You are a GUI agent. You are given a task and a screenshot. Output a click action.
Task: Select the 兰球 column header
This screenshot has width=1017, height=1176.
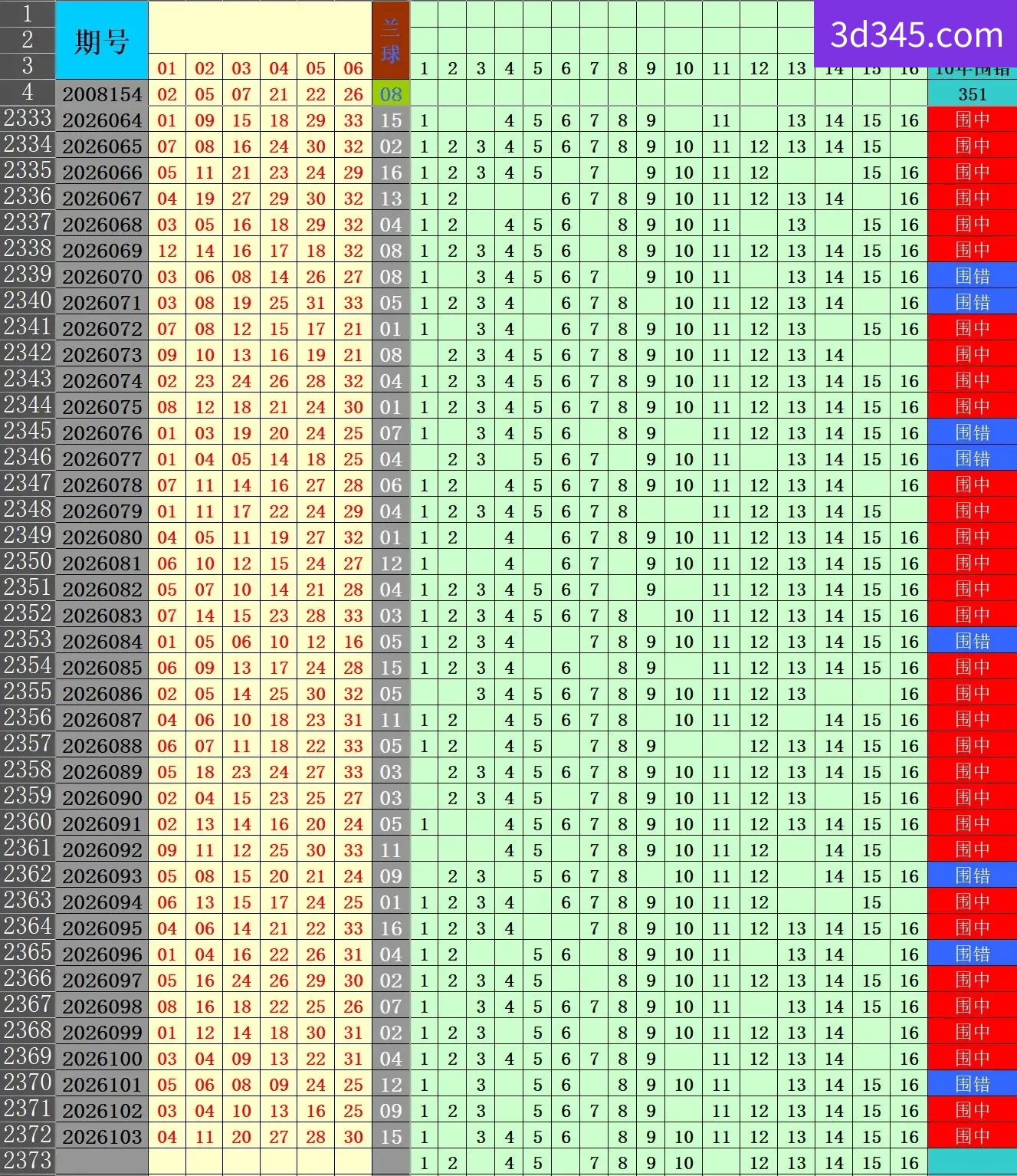[x=391, y=40]
